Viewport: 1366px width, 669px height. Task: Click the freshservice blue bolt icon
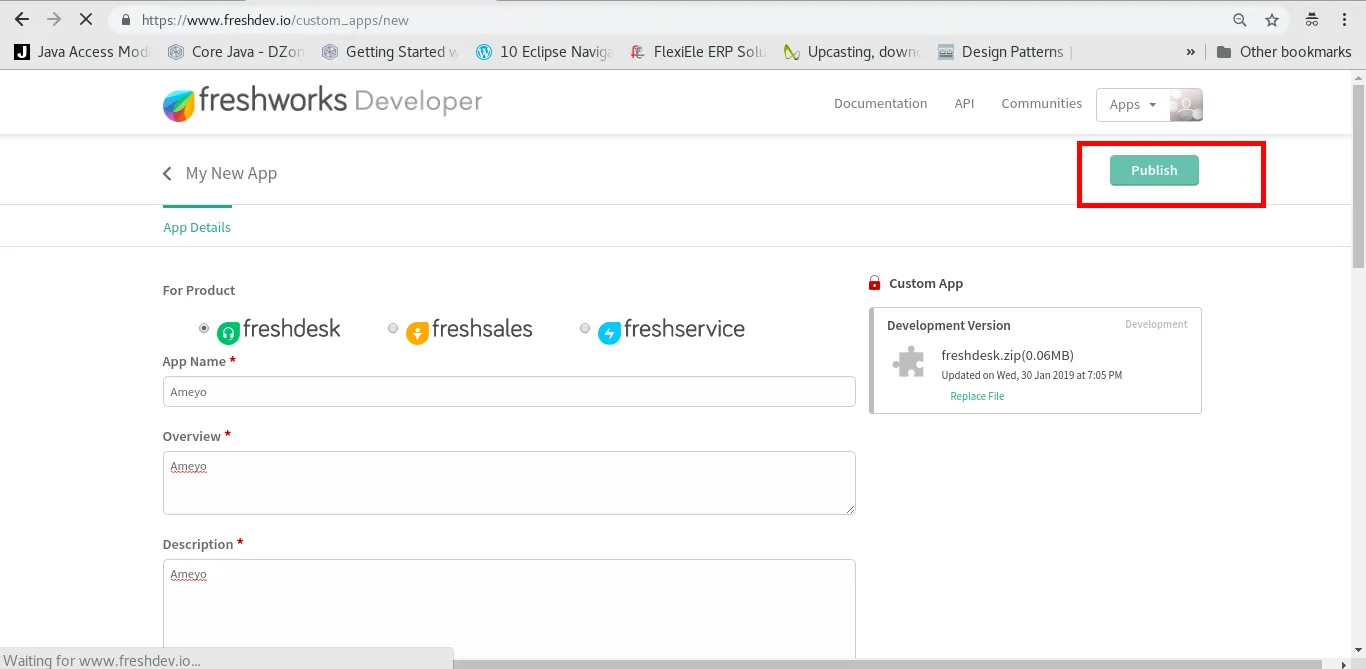tap(610, 333)
